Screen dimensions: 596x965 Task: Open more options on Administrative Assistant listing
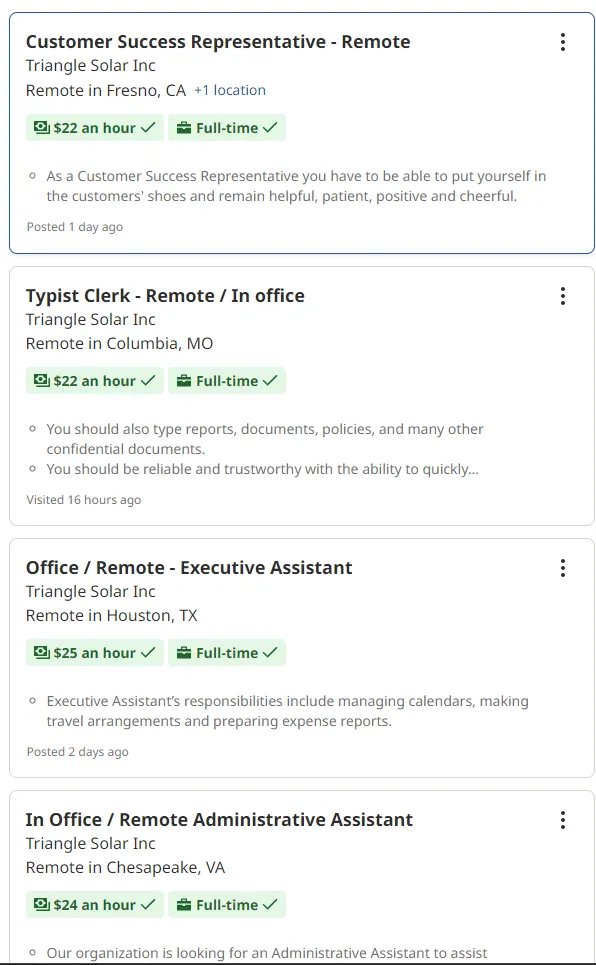point(562,820)
